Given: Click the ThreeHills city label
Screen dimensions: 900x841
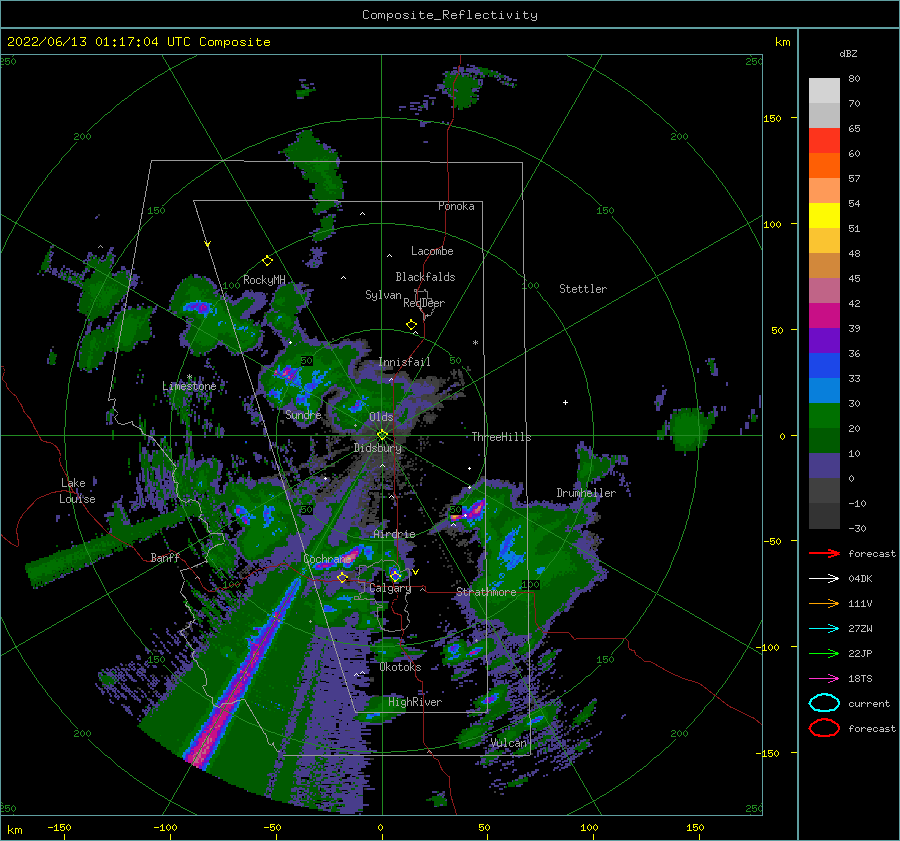Looking at the screenshot, I should [x=502, y=437].
